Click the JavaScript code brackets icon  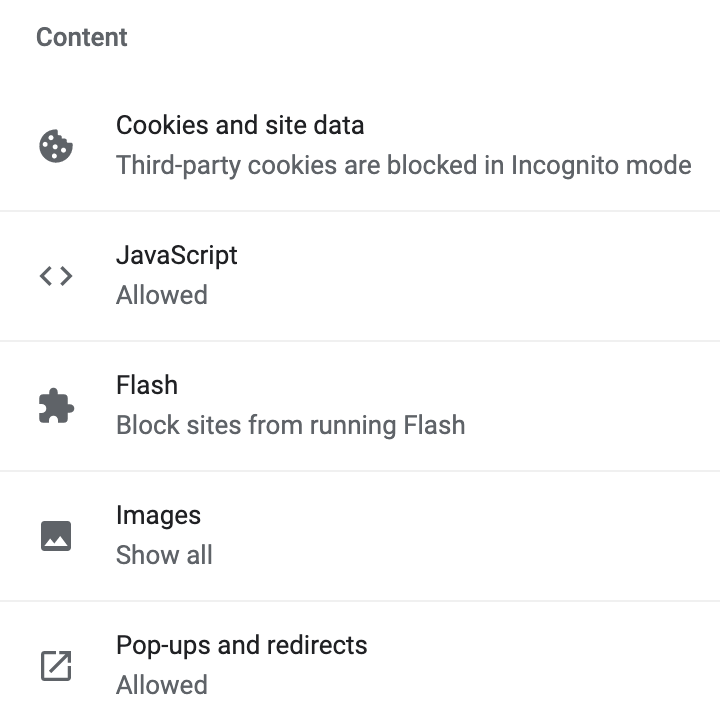(56, 276)
